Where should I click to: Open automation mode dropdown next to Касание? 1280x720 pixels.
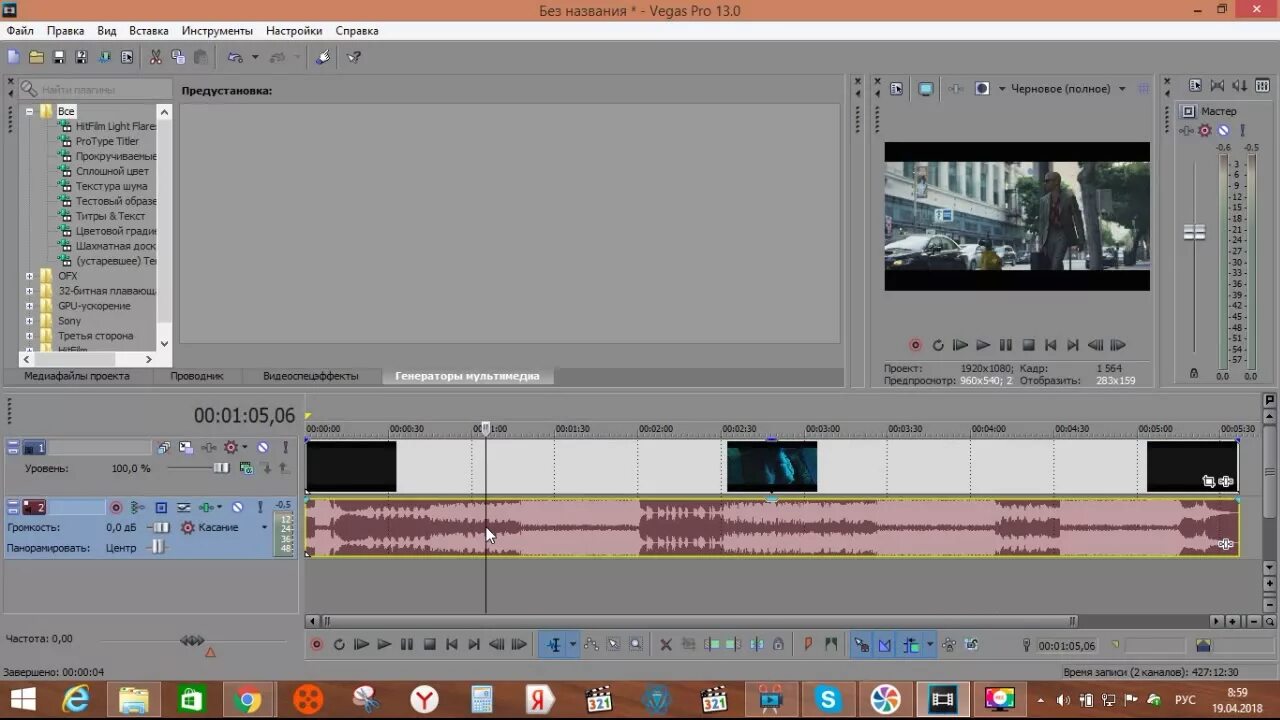coord(264,527)
